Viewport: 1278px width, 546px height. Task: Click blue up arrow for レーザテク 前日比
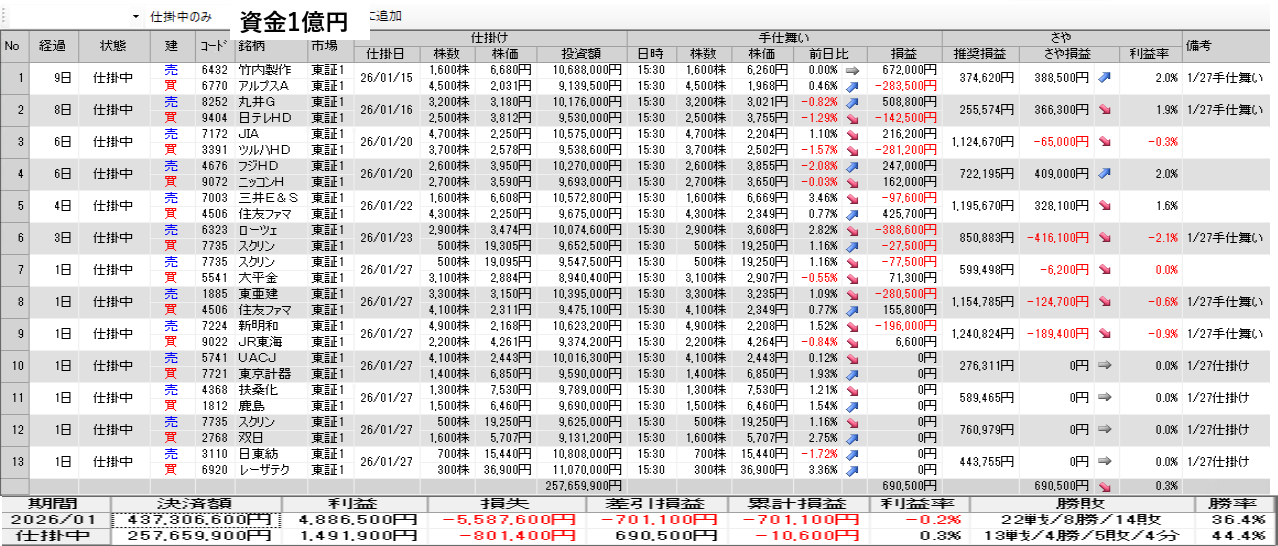pos(852,469)
